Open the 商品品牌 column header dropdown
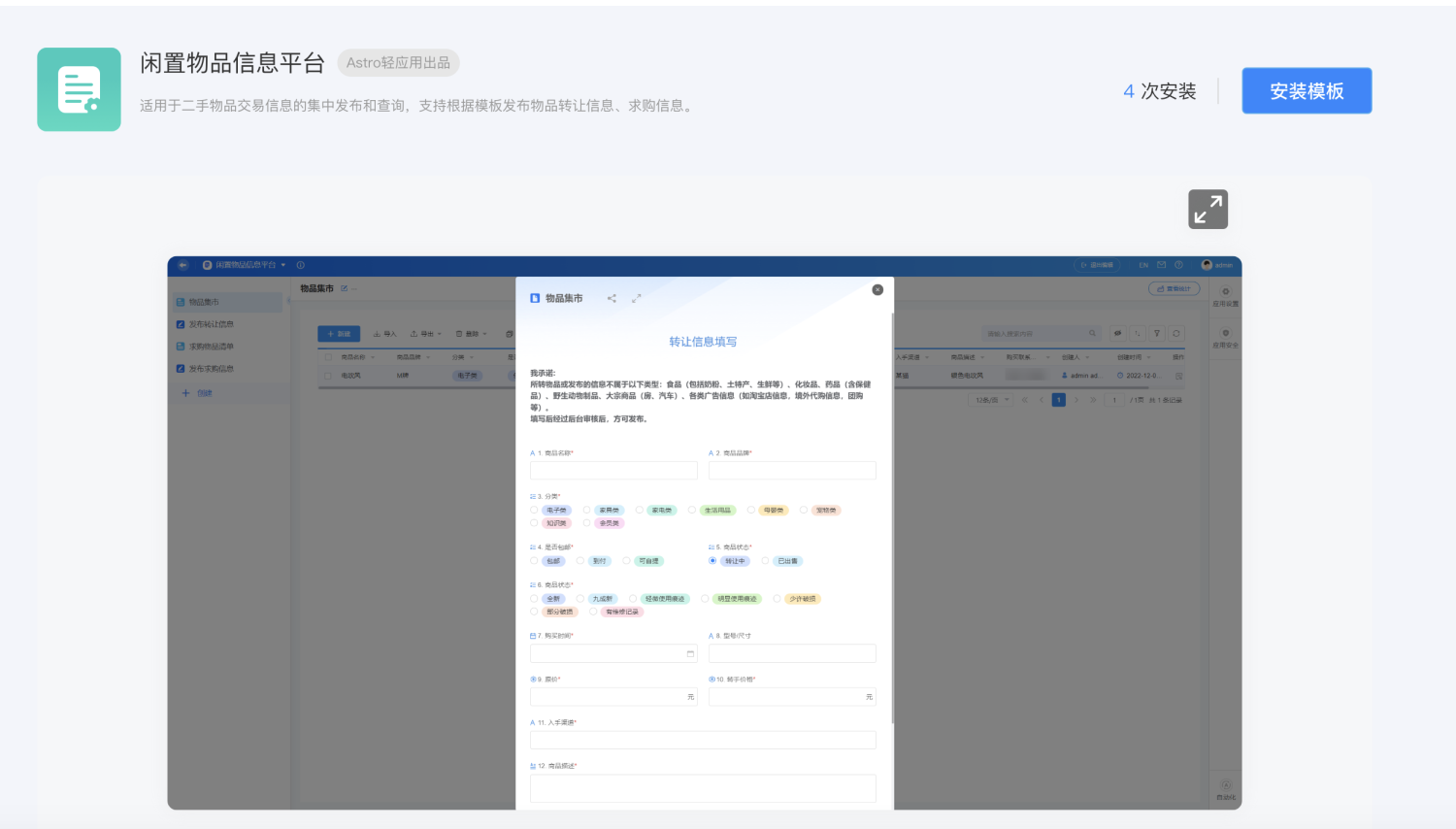The height and width of the screenshot is (829, 1456). [x=428, y=357]
